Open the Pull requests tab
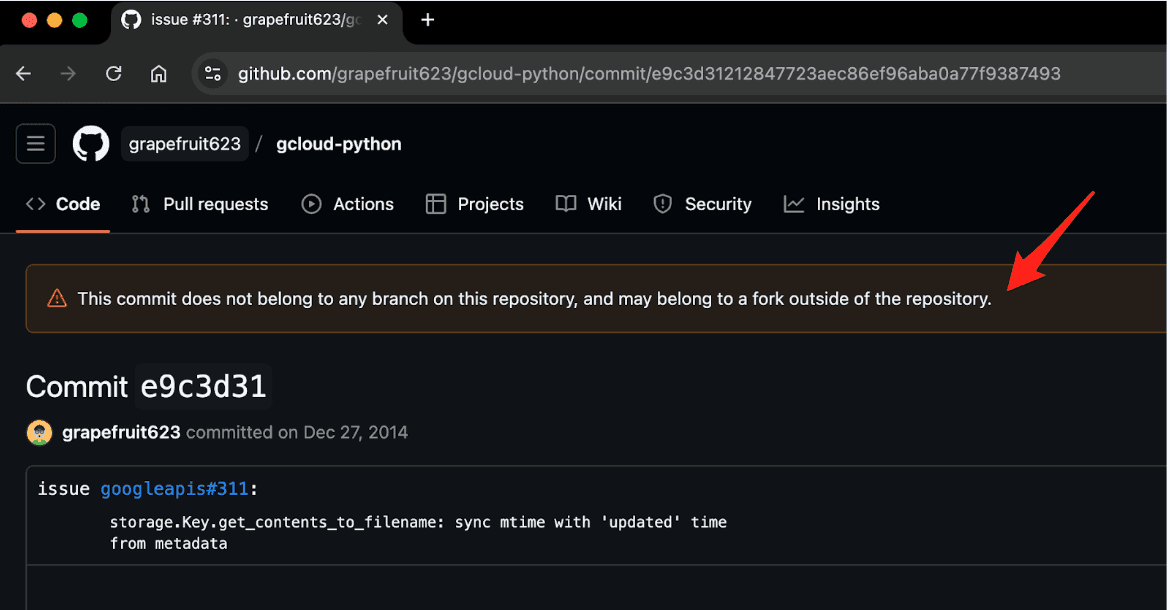Screen dimensions: 1170x610 pos(200,204)
